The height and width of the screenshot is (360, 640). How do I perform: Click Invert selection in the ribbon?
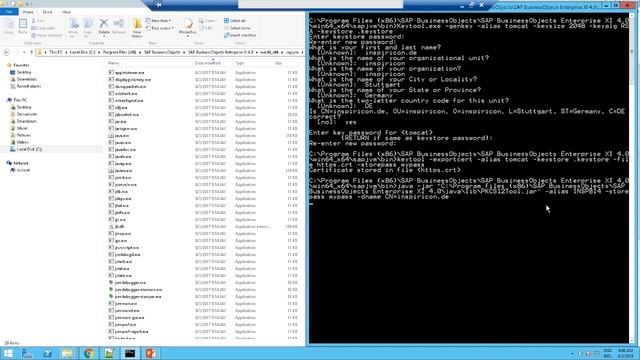(240, 36)
